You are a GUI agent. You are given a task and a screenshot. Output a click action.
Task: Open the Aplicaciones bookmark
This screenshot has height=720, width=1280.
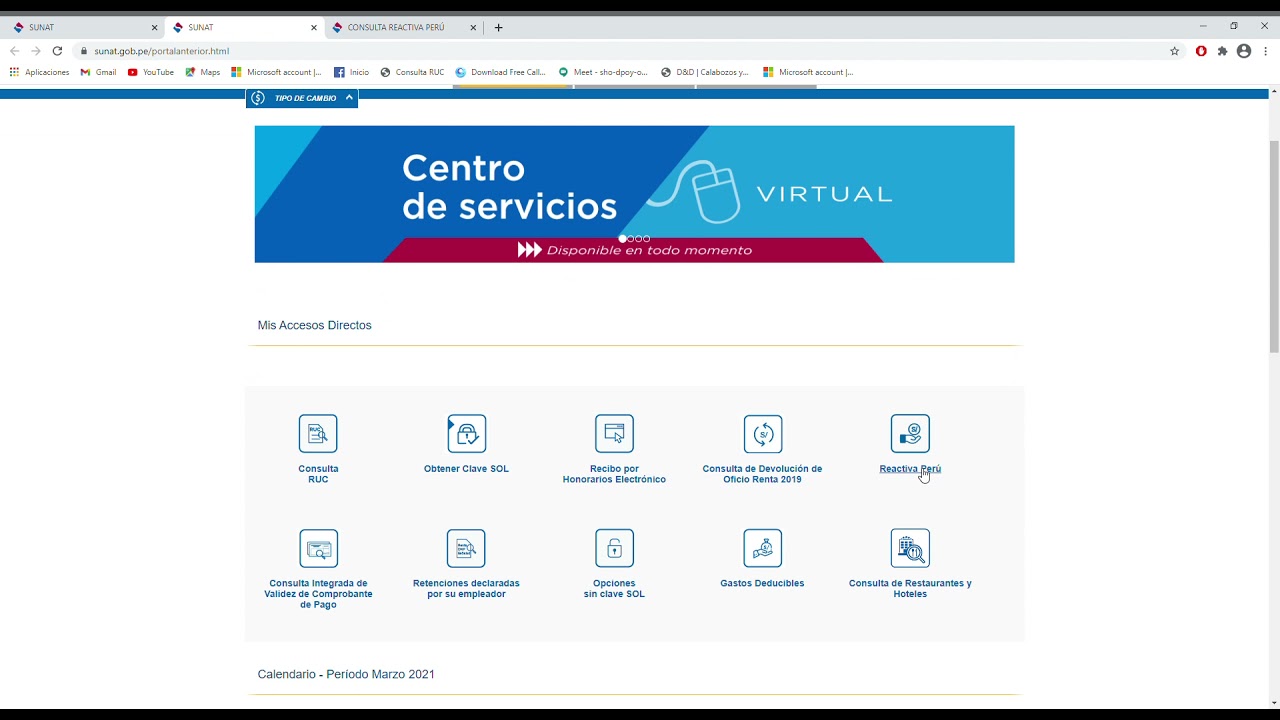[39, 72]
